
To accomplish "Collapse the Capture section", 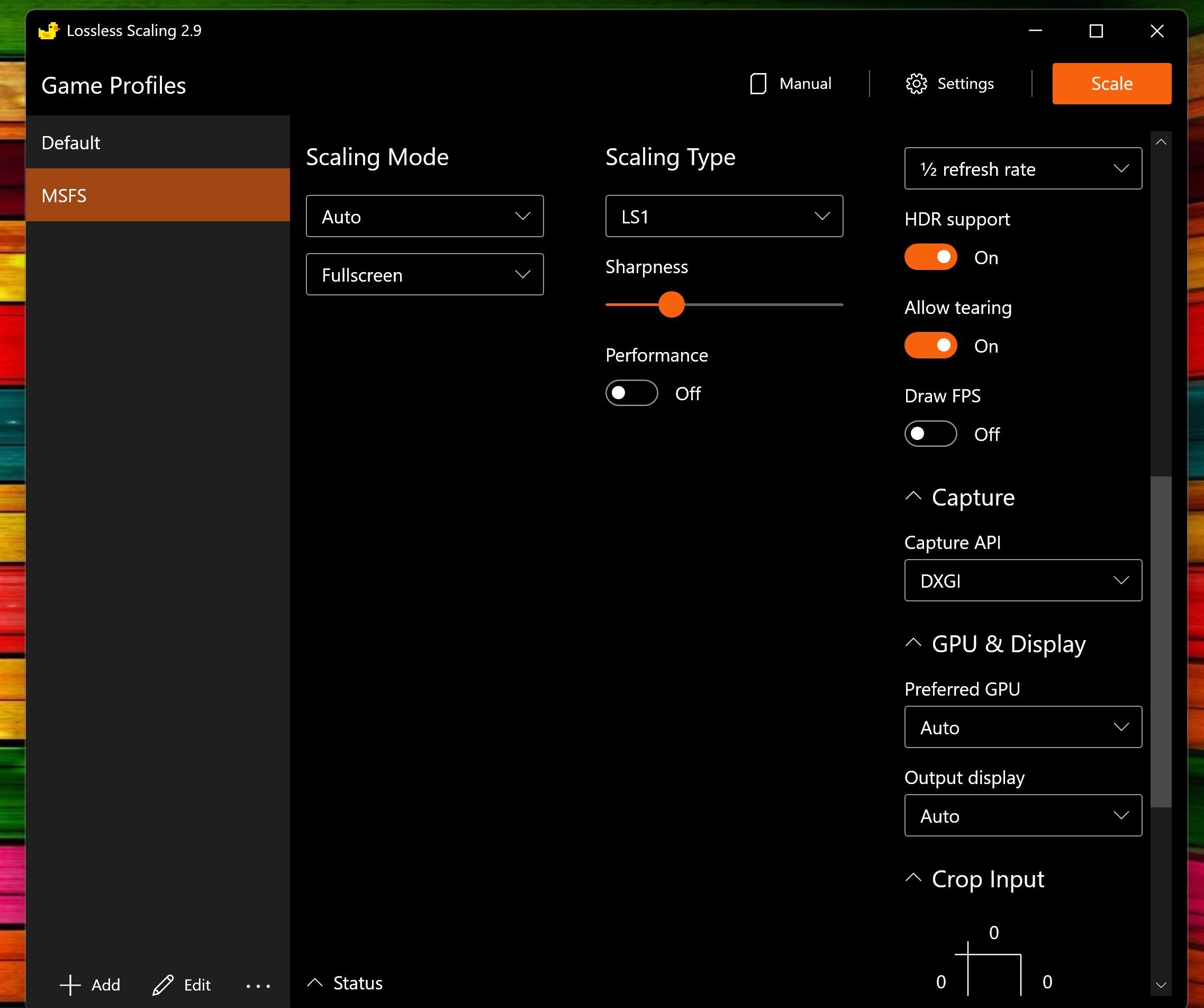I will [913, 497].
